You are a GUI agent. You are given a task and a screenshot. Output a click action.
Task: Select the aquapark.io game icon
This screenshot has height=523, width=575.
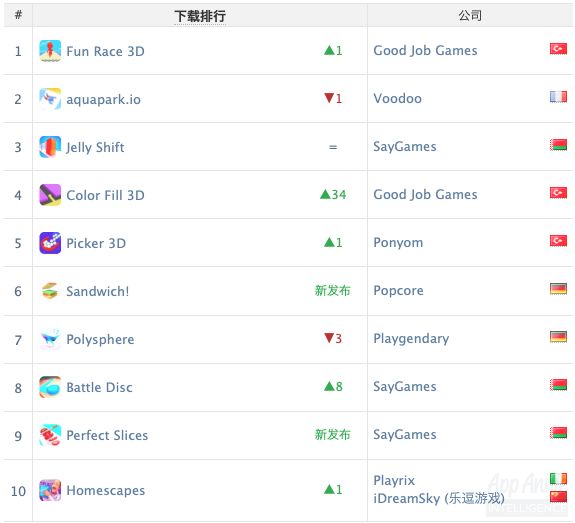point(50,99)
